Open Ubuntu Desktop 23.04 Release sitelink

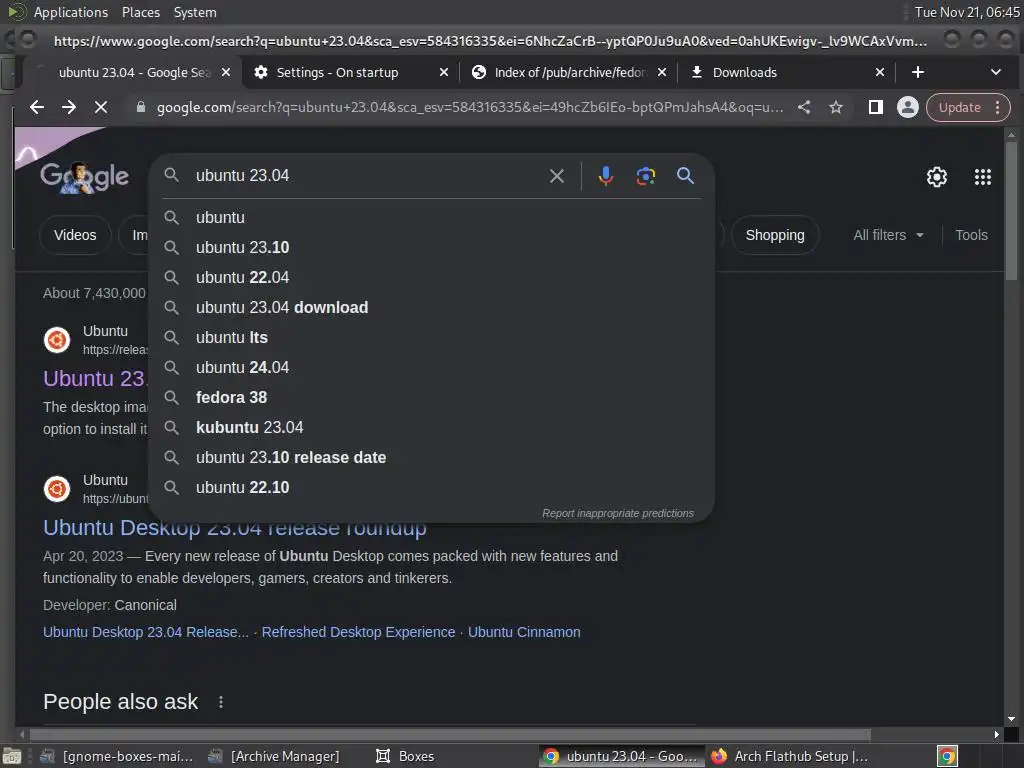coord(146,632)
